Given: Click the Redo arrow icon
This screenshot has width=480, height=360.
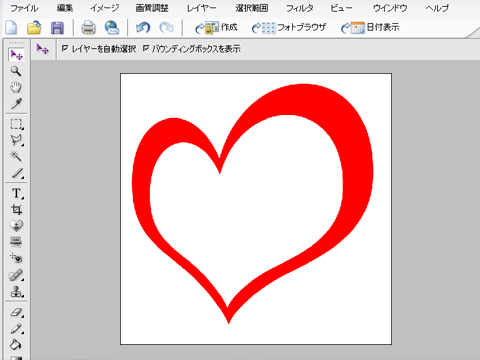Looking at the screenshot, I should point(166,28).
